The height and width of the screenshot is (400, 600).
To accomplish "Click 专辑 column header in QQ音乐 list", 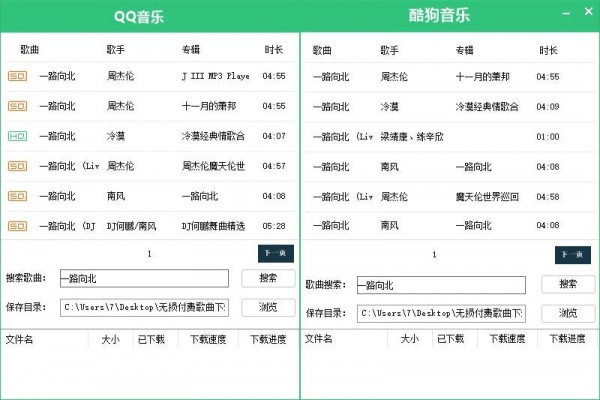I will (191, 49).
